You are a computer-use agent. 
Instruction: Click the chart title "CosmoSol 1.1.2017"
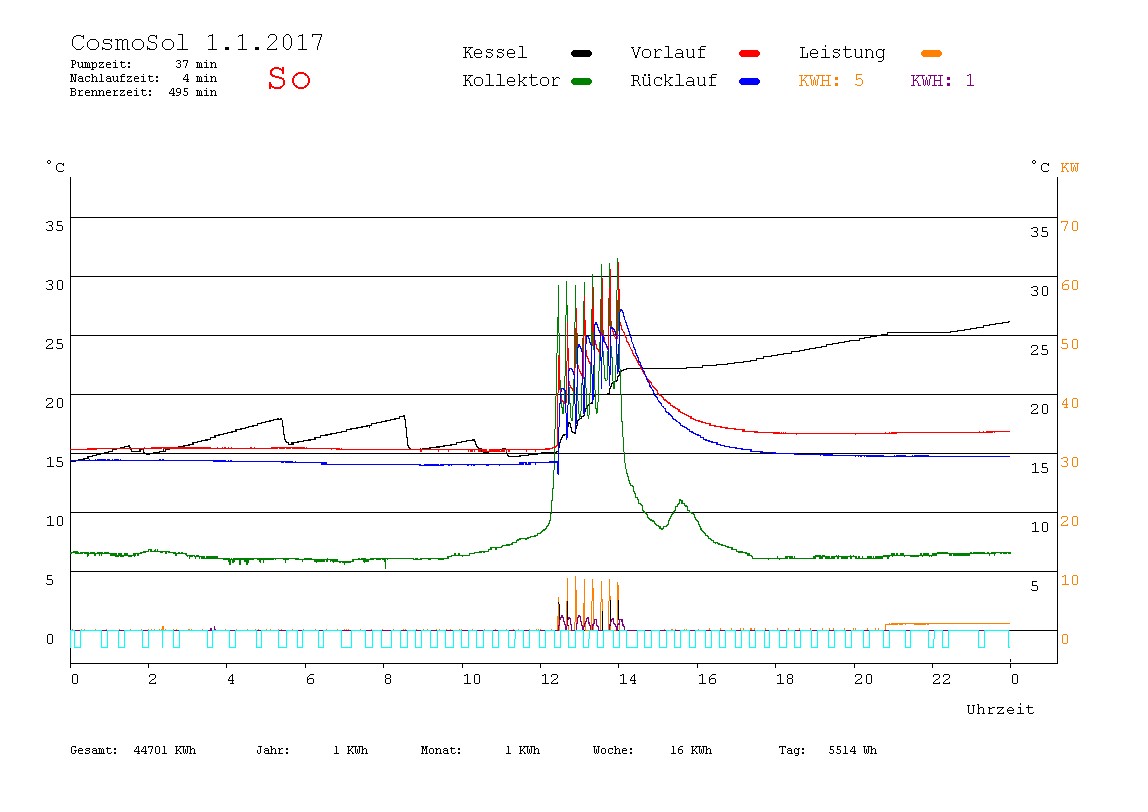tap(197, 42)
